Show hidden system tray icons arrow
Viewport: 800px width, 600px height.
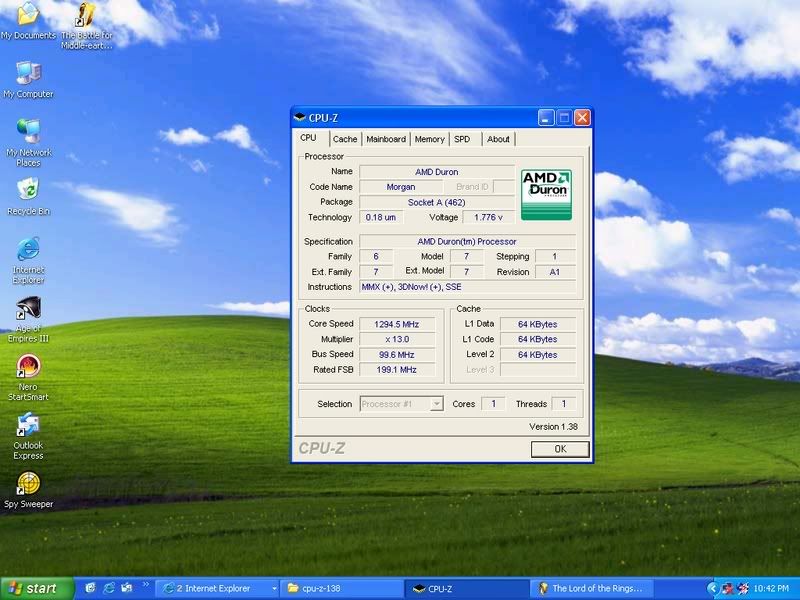click(712, 588)
